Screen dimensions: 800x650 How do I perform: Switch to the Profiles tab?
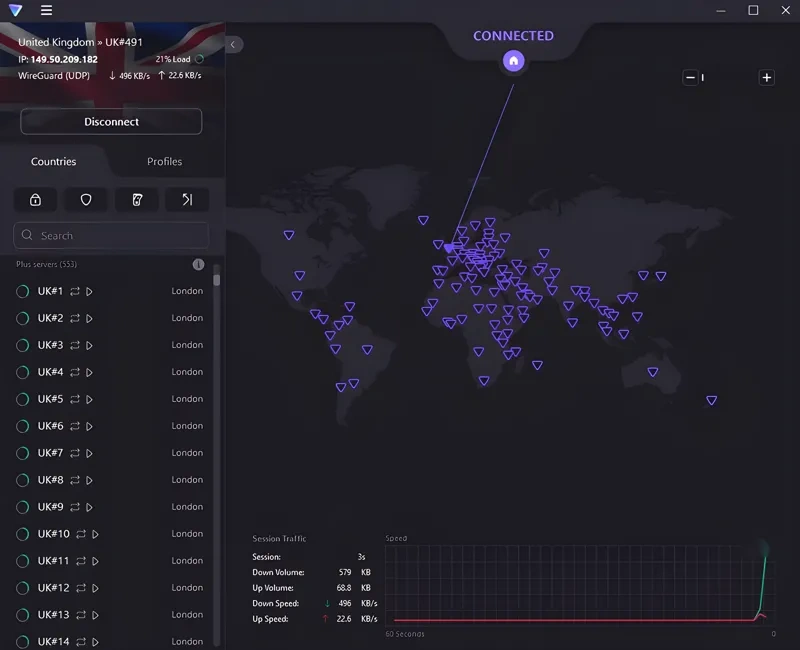click(x=164, y=161)
